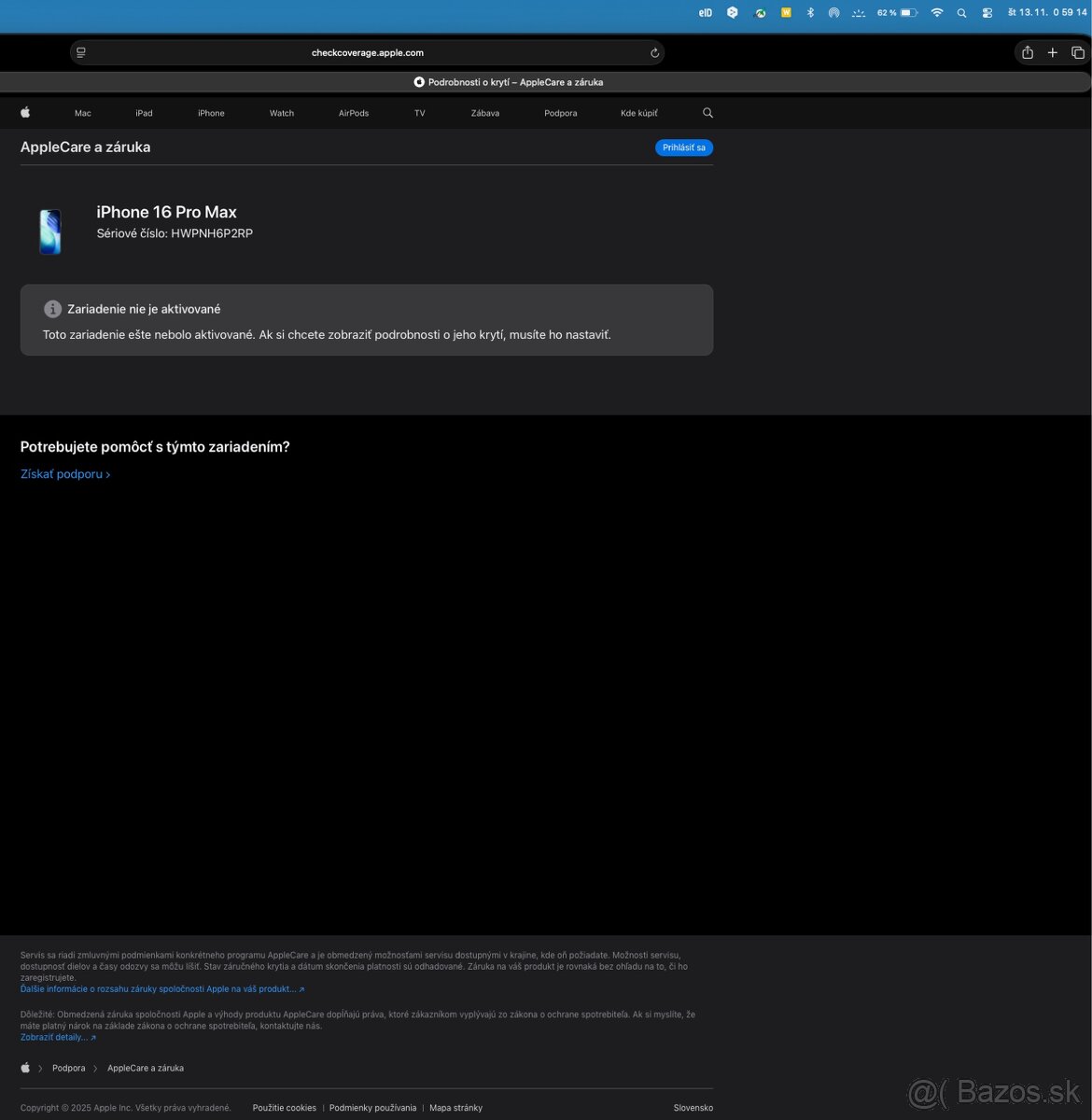
Task: Change region via Slovensko link
Action: pos(693,1108)
